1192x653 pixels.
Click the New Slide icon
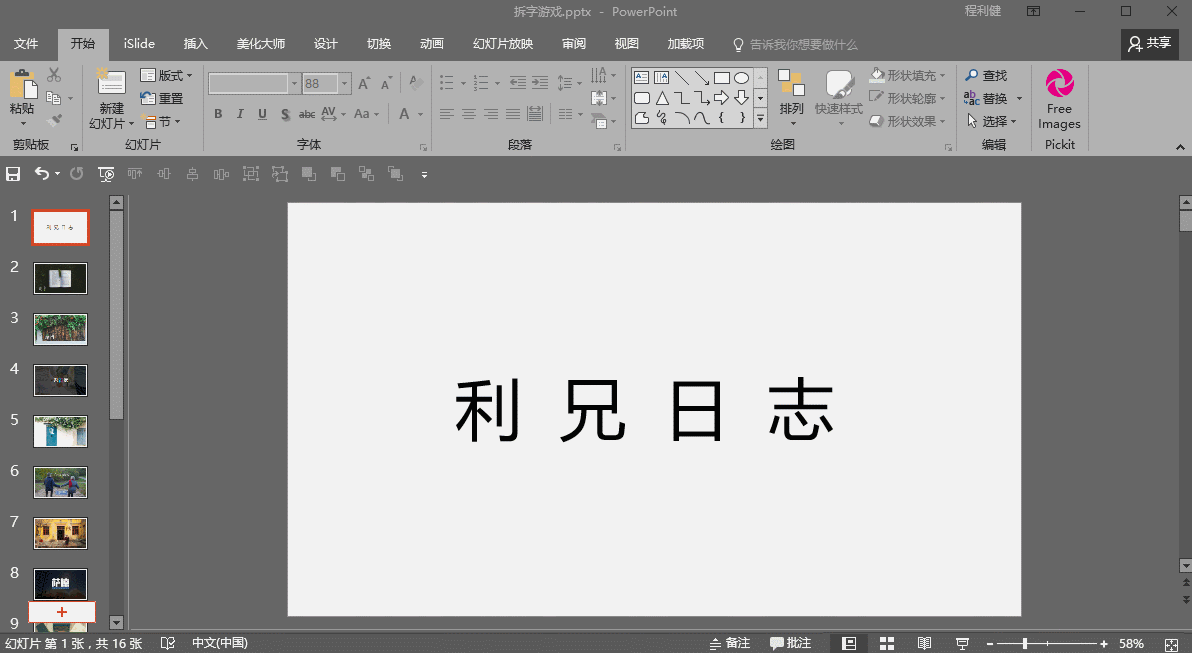pos(111,84)
